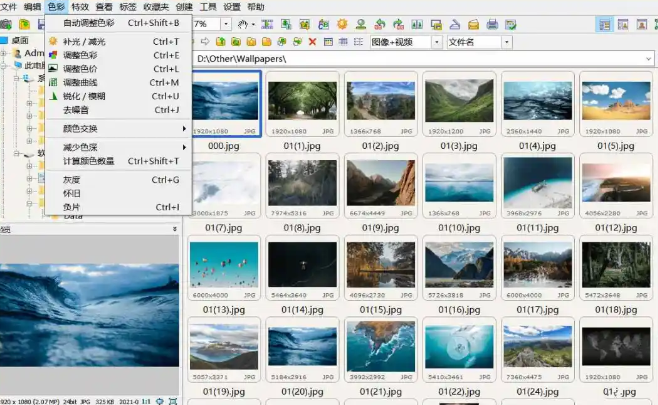The width and height of the screenshot is (658, 405).
Task: Select the second browser layout button at top right
Action: click(x=623, y=24)
